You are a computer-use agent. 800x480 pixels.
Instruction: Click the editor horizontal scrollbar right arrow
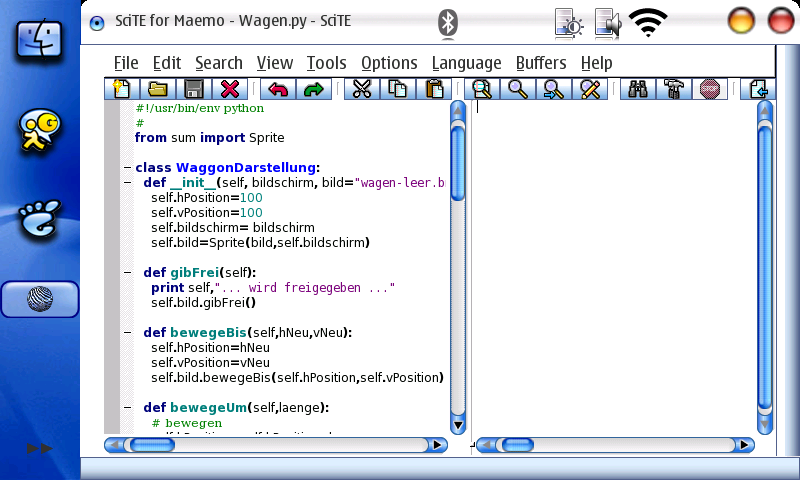(438, 445)
